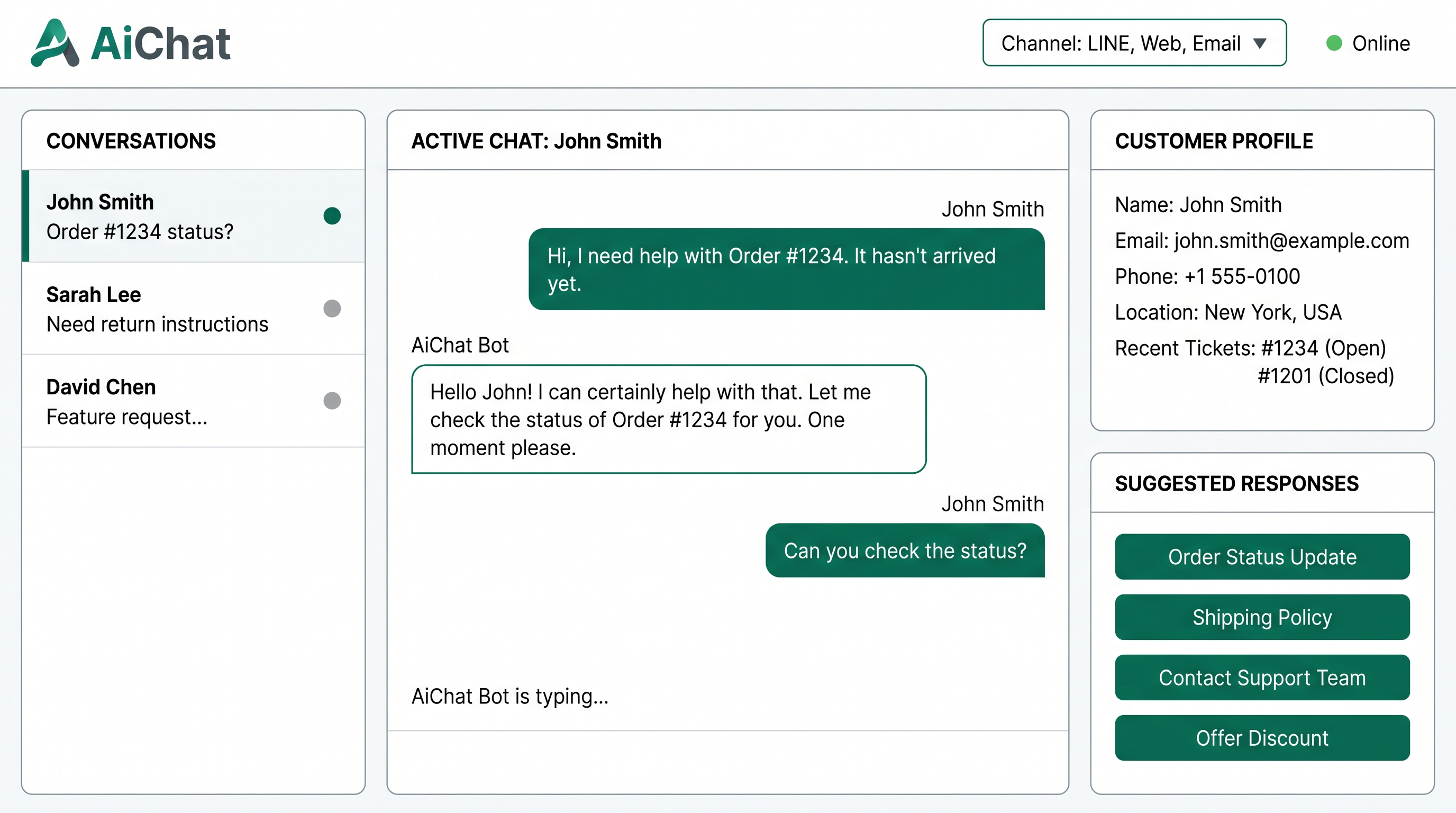The image size is (1456, 813).
Task: Select the Sarah Lee conversation
Action: 169,309
